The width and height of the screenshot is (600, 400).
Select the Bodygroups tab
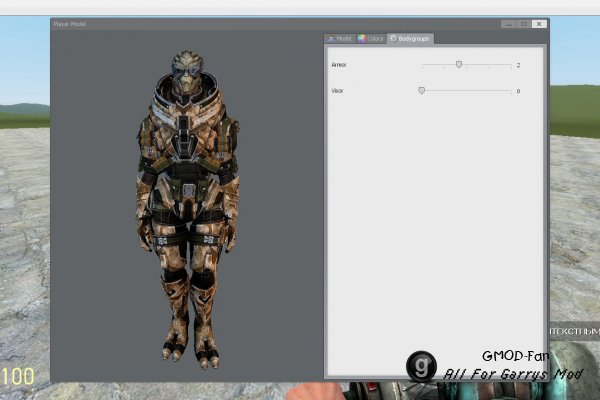click(x=410, y=39)
